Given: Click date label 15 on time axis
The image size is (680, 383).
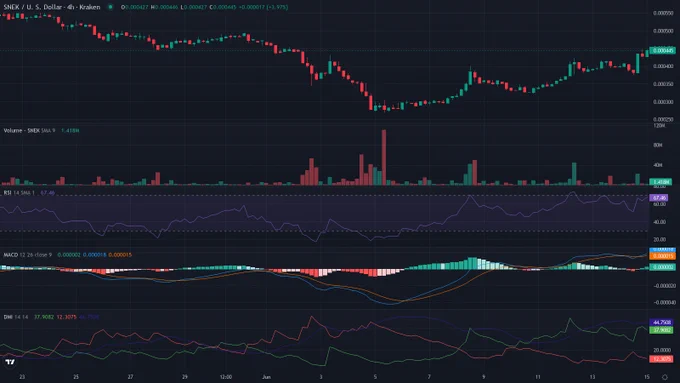Looking at the screenshot, I should pos(647,377).
